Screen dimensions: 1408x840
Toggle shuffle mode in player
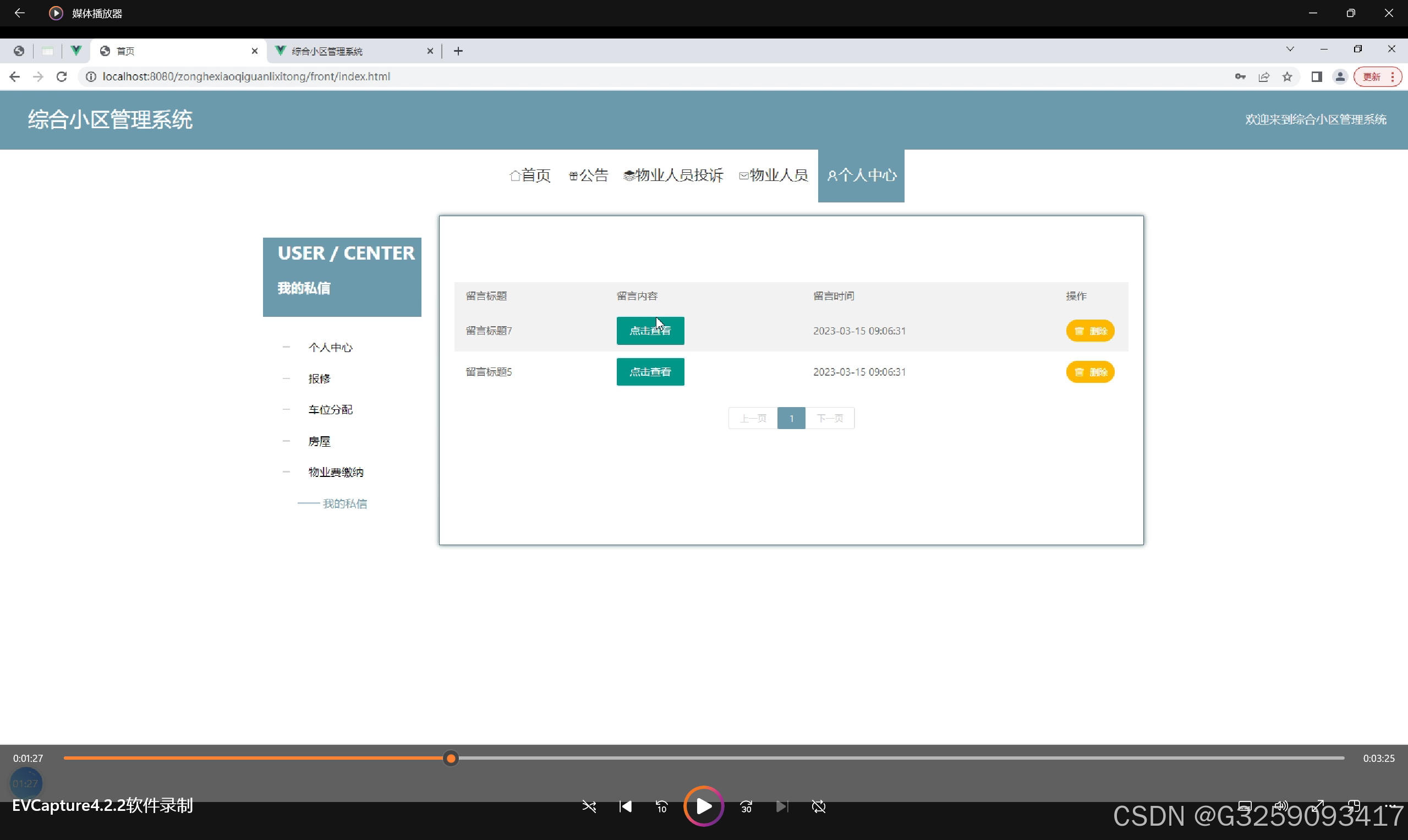(x=589, y=806)
